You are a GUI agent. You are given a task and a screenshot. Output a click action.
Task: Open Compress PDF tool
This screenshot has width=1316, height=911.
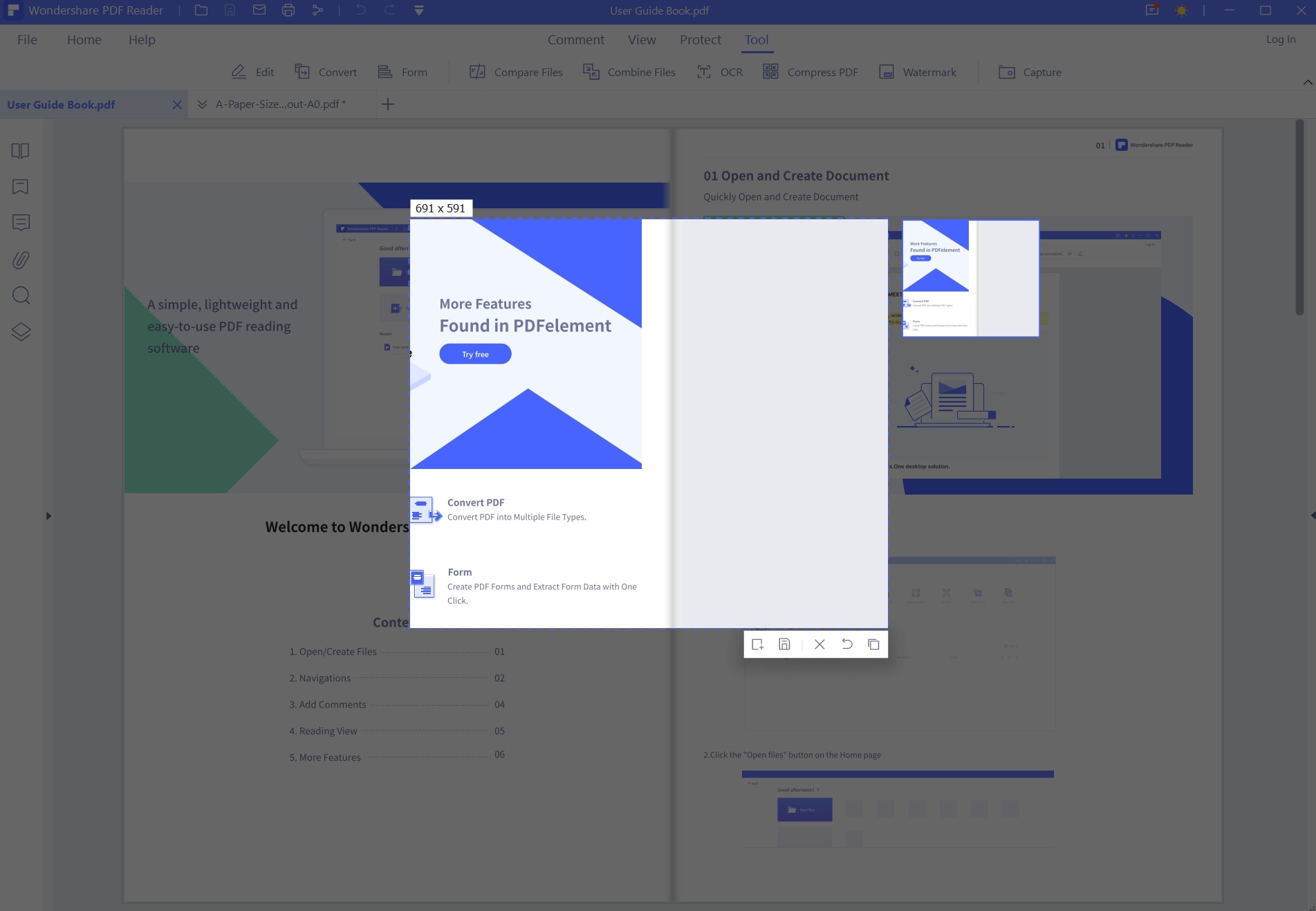pos(810,72)
